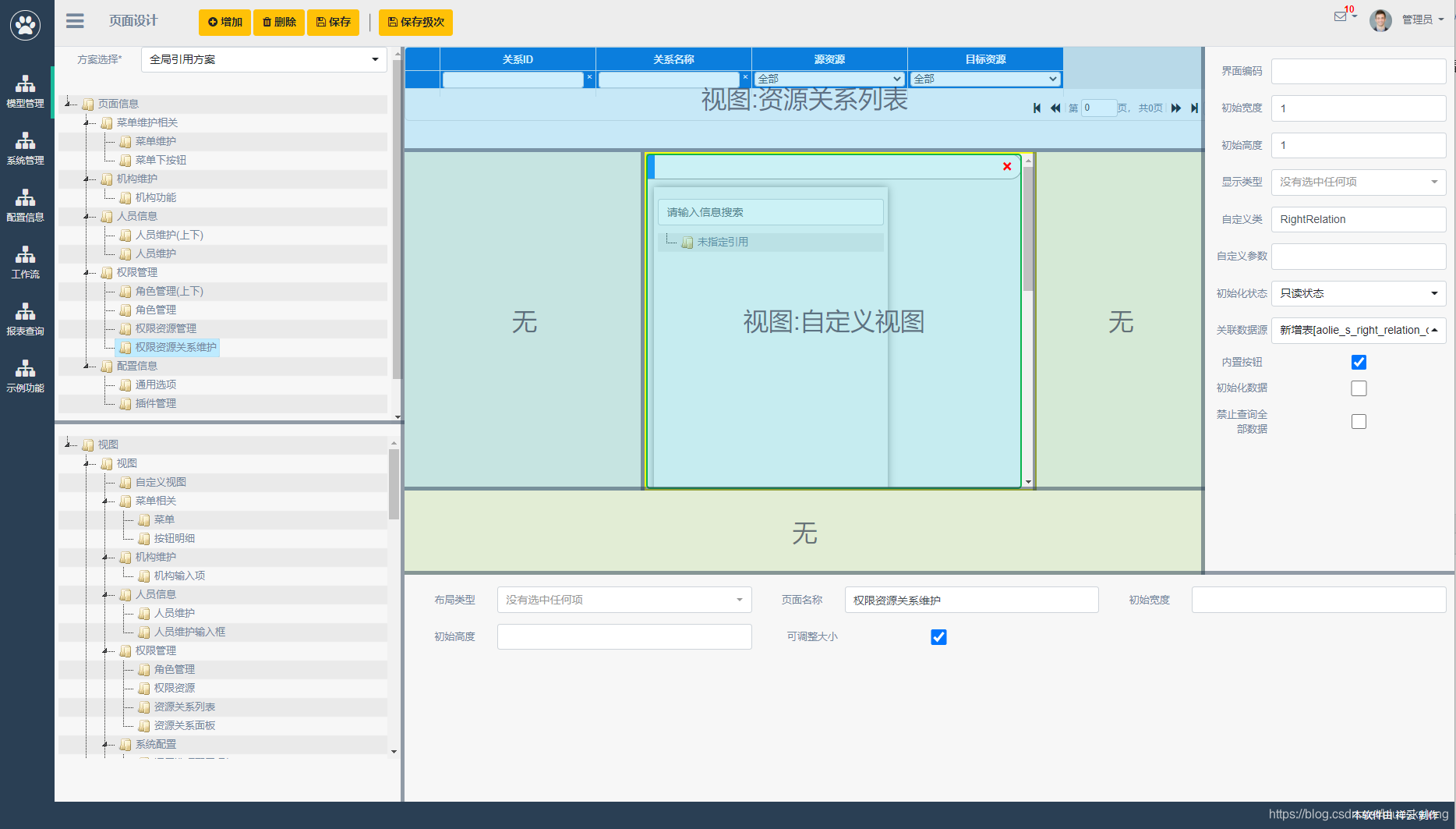1456x829 pixels.
Task: Close the custom view panel with red X
Action: (1007, 166)
